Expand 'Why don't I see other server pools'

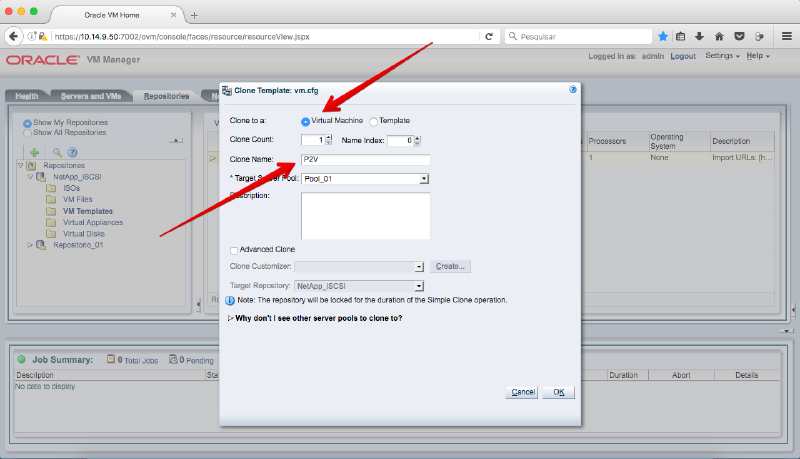[231, 318]
